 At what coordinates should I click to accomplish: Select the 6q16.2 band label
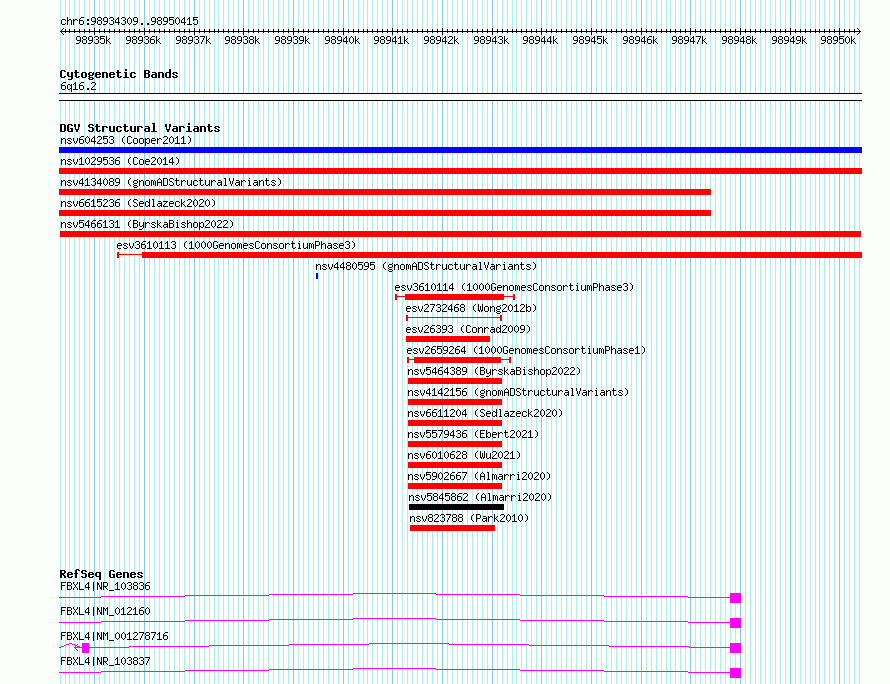(78, 86)
